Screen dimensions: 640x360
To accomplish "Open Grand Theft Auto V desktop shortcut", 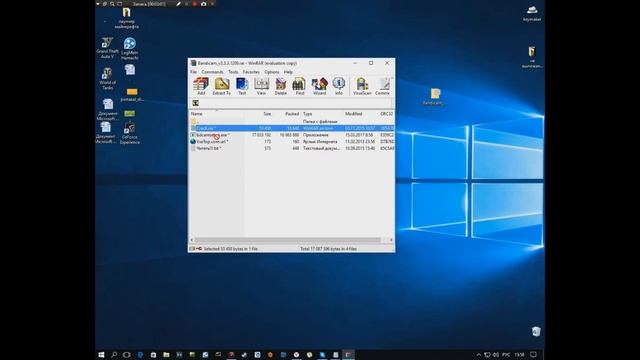I will click(x=107, y=47).
